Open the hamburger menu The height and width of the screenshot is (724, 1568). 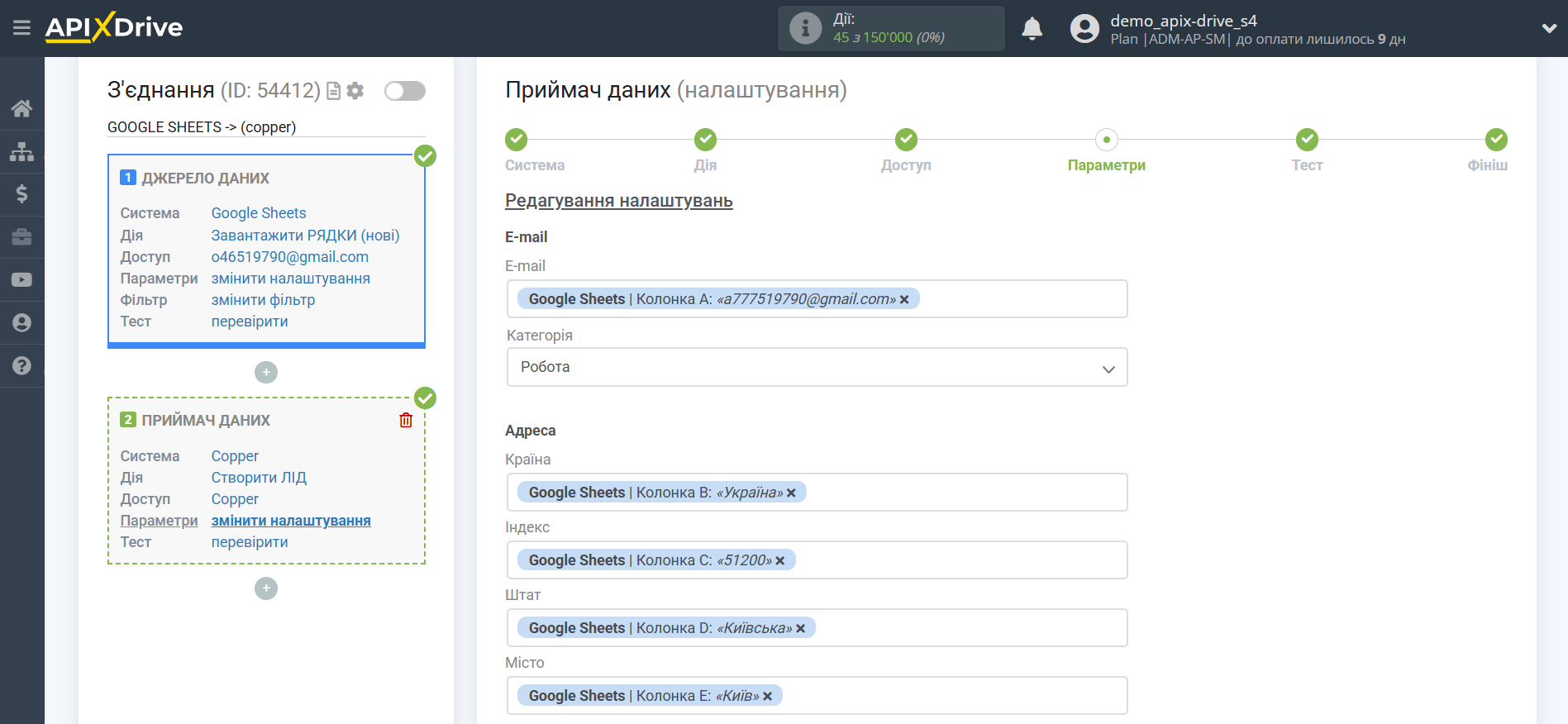pyautogui.click(x=22, y=28)
